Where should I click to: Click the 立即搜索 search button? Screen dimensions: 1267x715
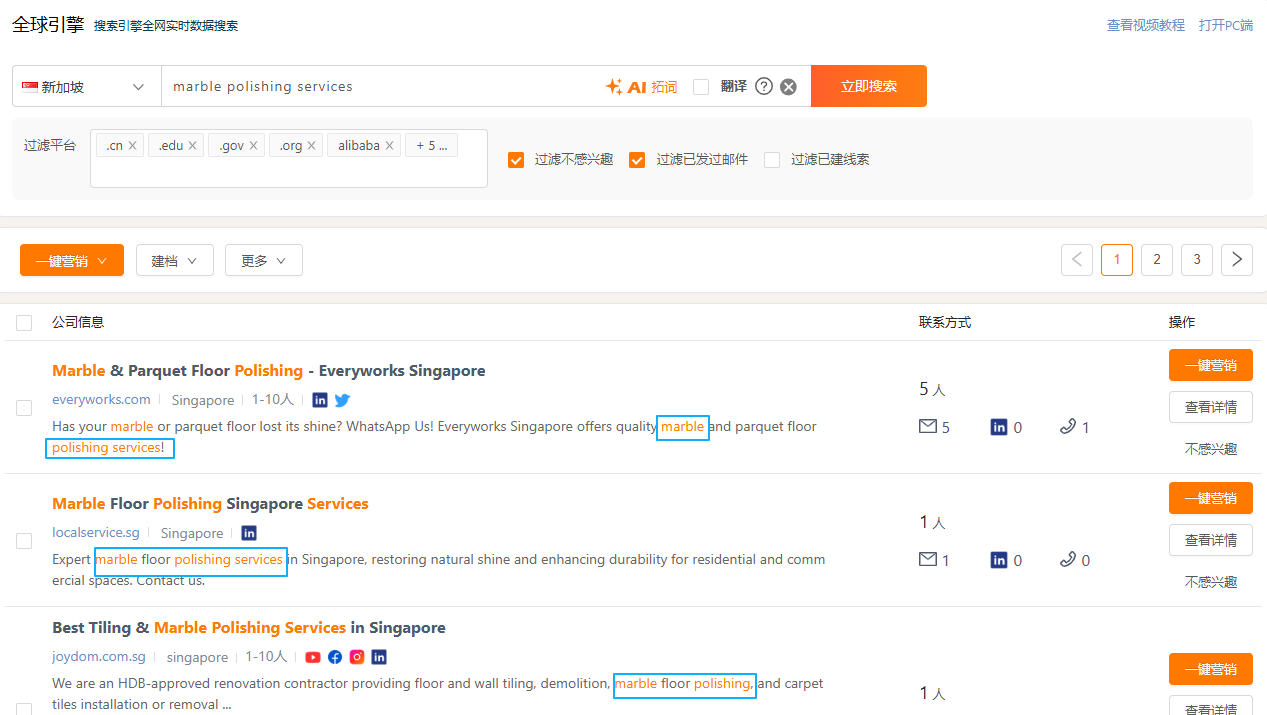point(869,86)
